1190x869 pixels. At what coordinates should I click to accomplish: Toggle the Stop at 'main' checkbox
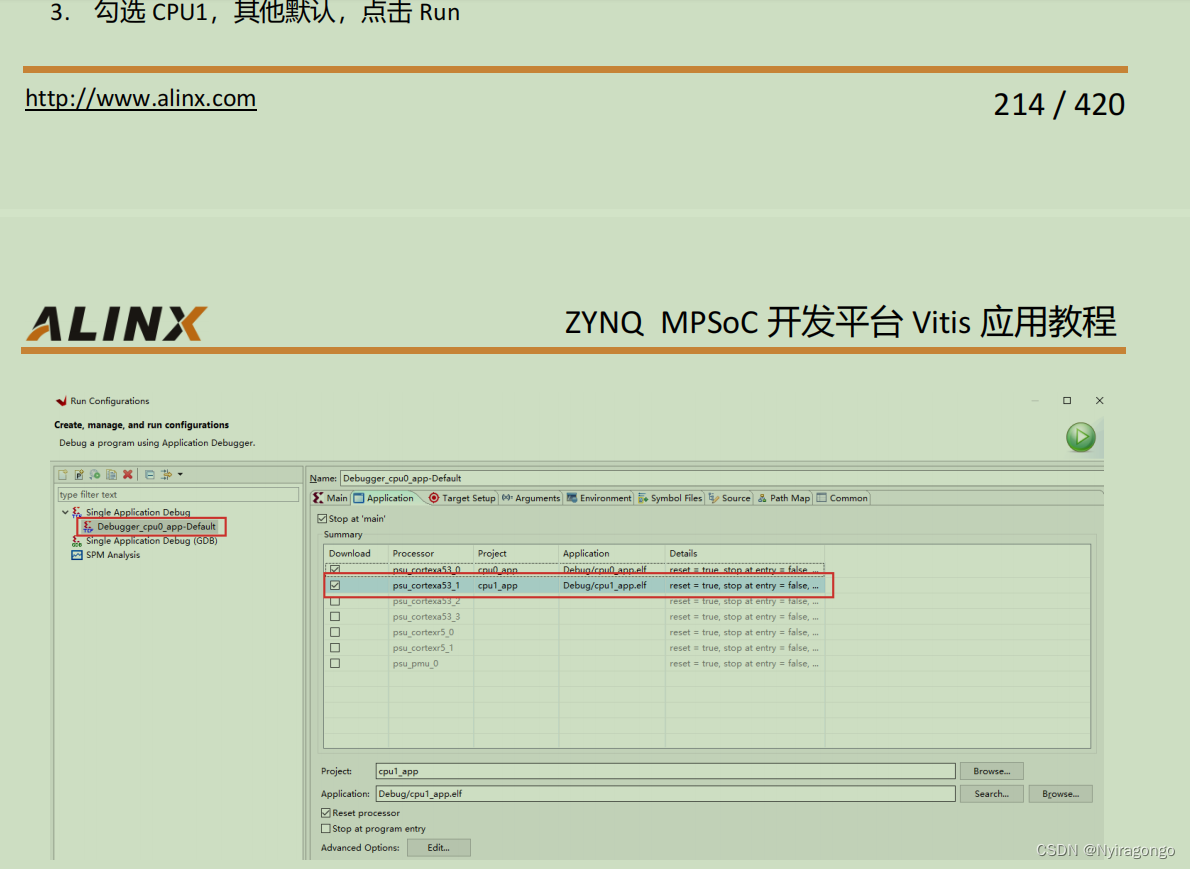coord(323,518)
